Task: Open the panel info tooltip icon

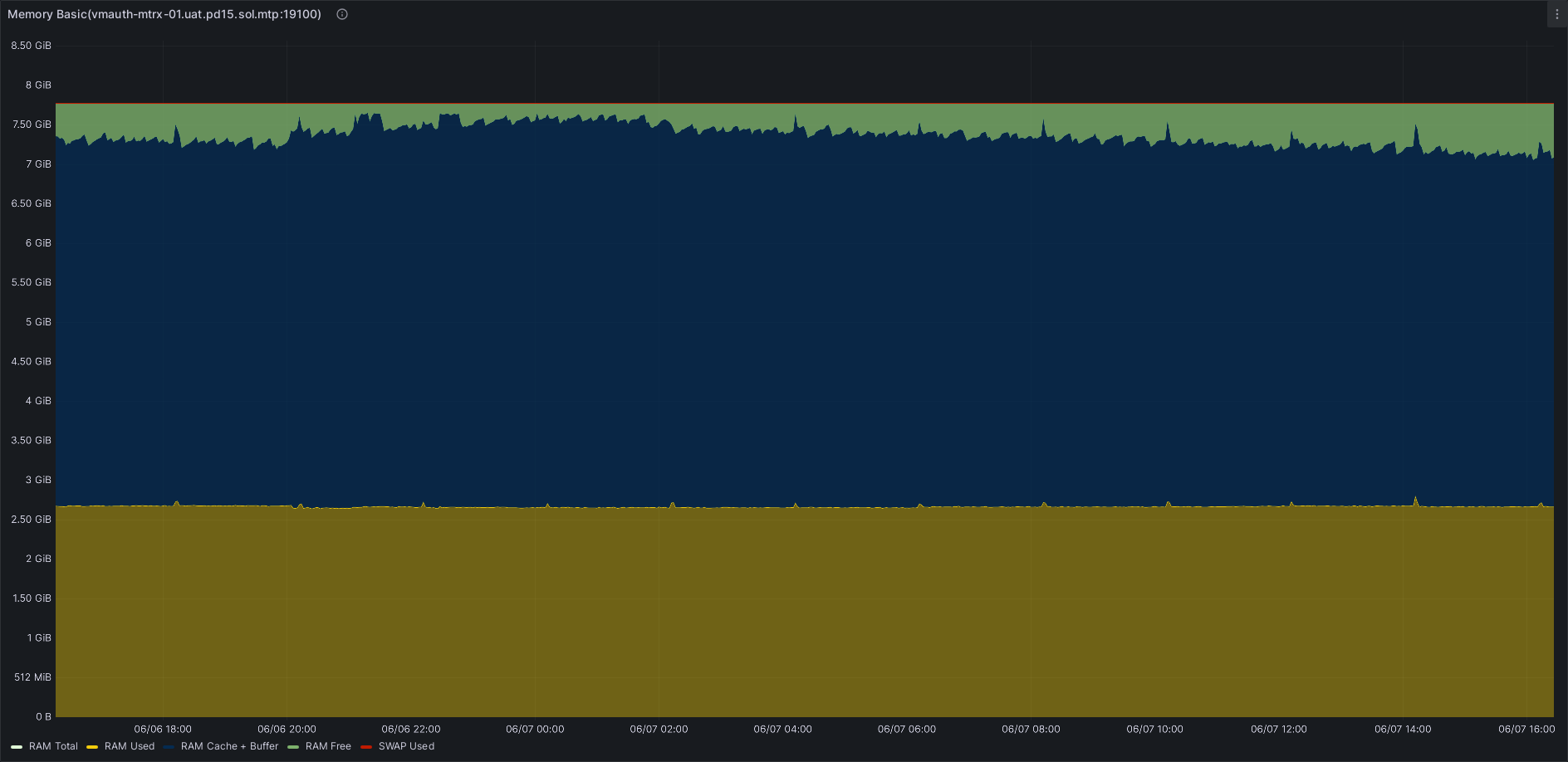Action: [x=342, y=14]
